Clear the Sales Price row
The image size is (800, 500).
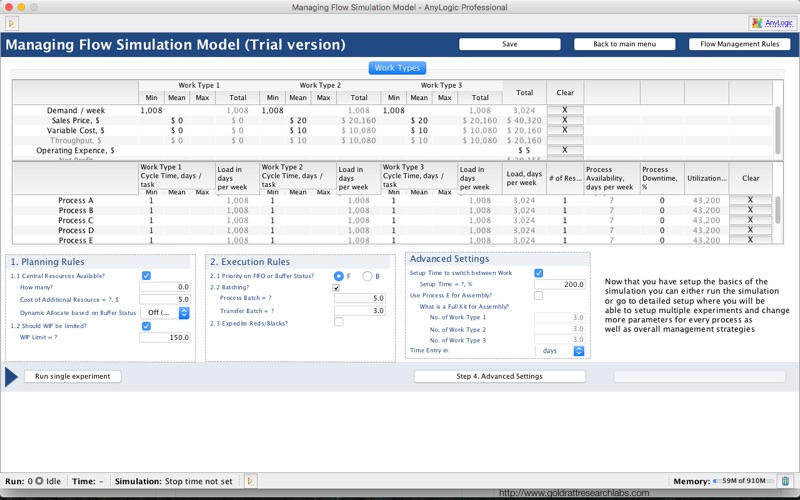(x=565, y=120)
